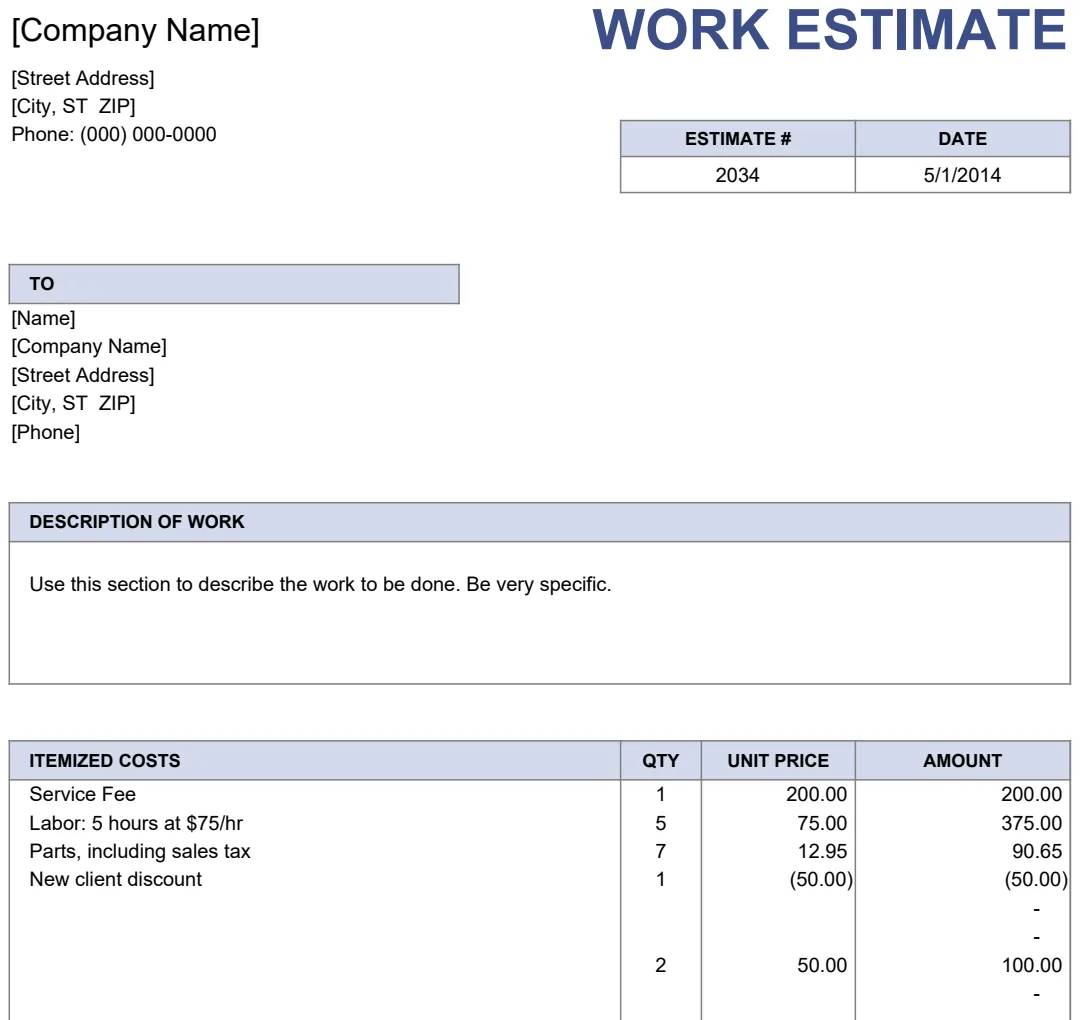The width and height of the screenshot is (1080, 1020).
Task: Select the date cell 5/1/2014
Action: point(962,175)
